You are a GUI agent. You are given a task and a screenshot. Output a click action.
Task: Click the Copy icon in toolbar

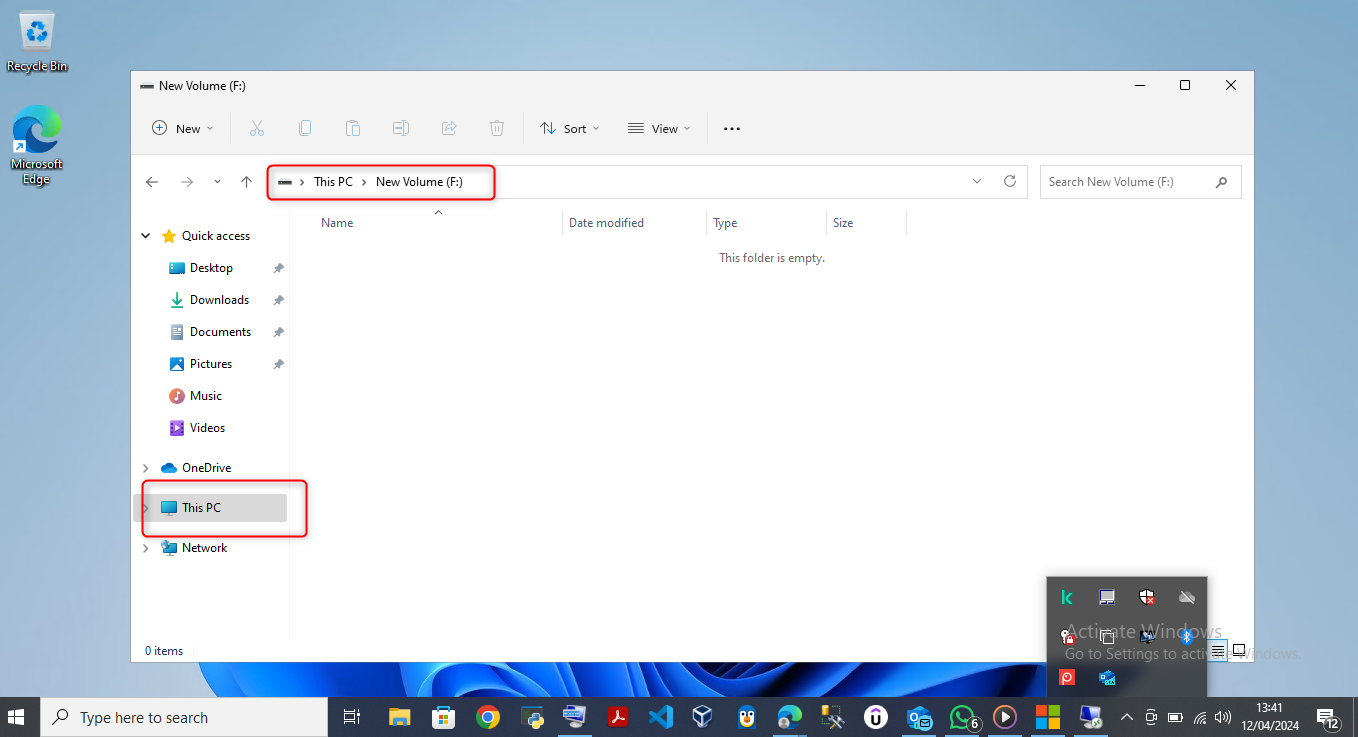tap(305, 128)
